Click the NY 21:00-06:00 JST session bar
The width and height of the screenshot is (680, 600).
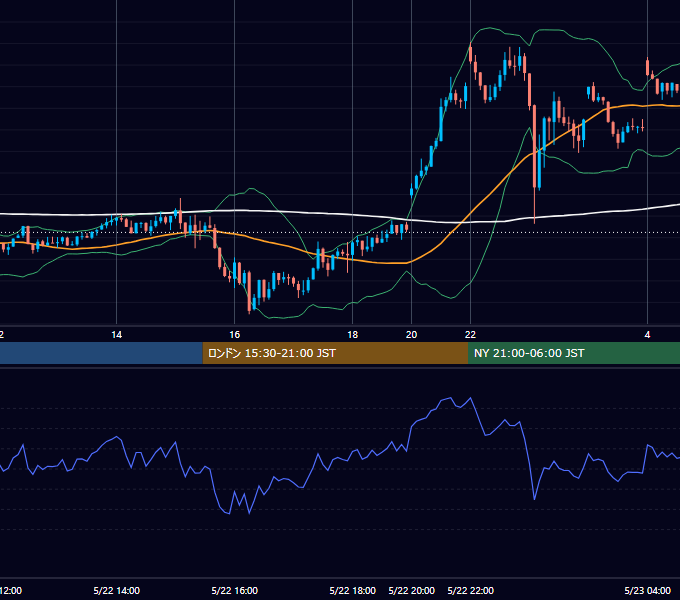(574, 353)
